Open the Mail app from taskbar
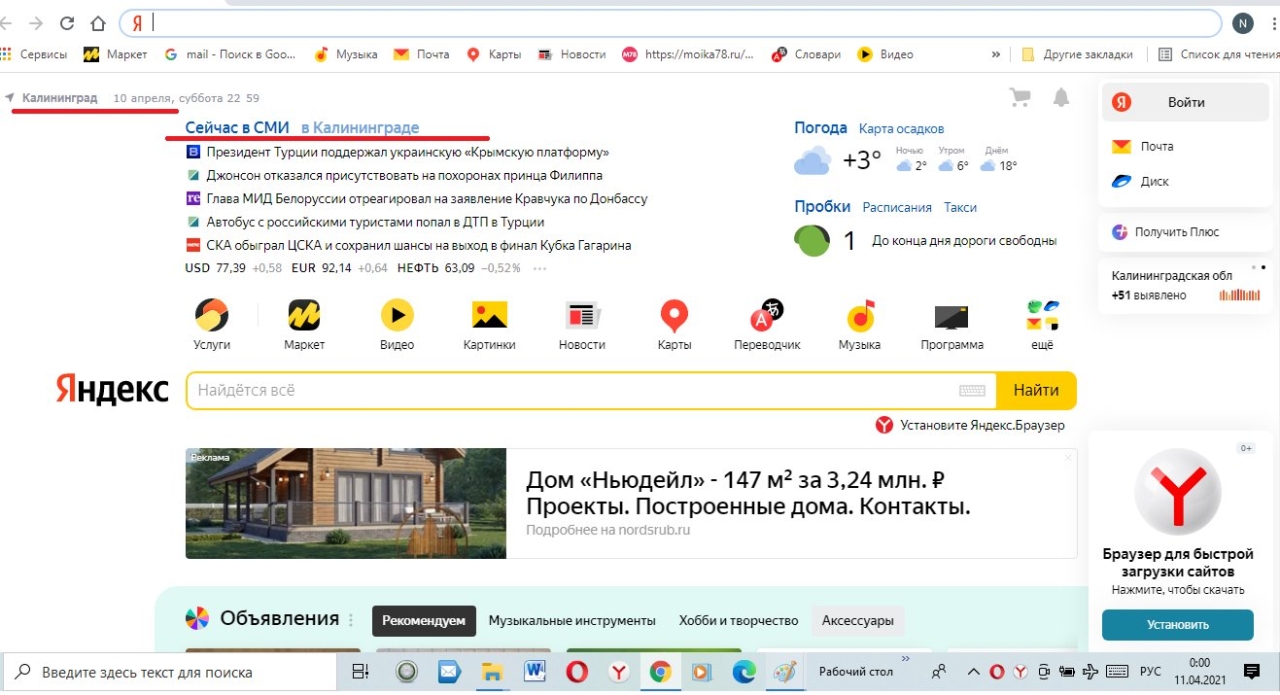The width and height of the screenshot is (1280, 695). click(448, 672)
